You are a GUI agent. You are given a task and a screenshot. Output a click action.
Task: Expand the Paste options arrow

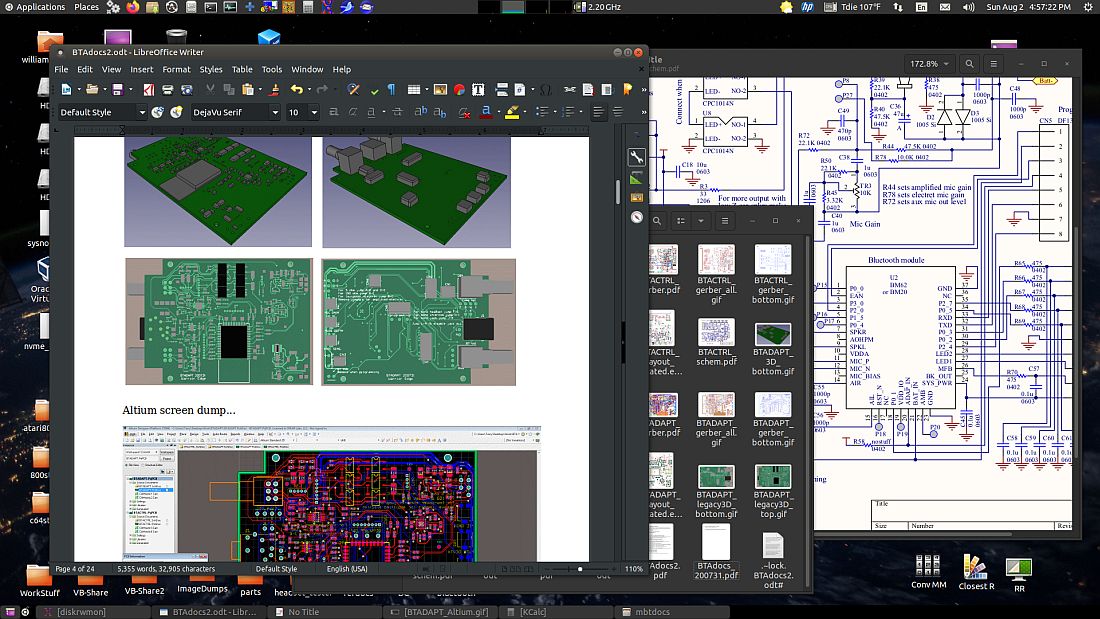[x=260, y=90]
